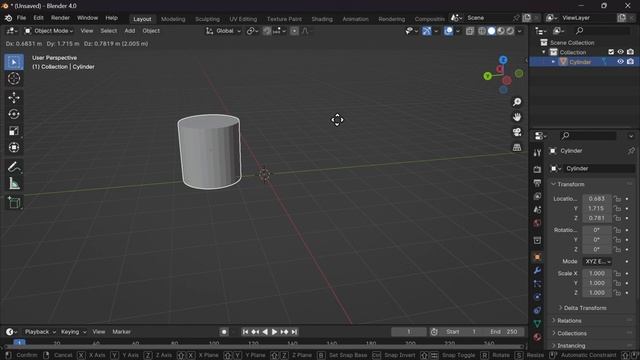Open the Global transform orientation dropdown
Viewport: 640px width, 360px height.
pos(223,31)
